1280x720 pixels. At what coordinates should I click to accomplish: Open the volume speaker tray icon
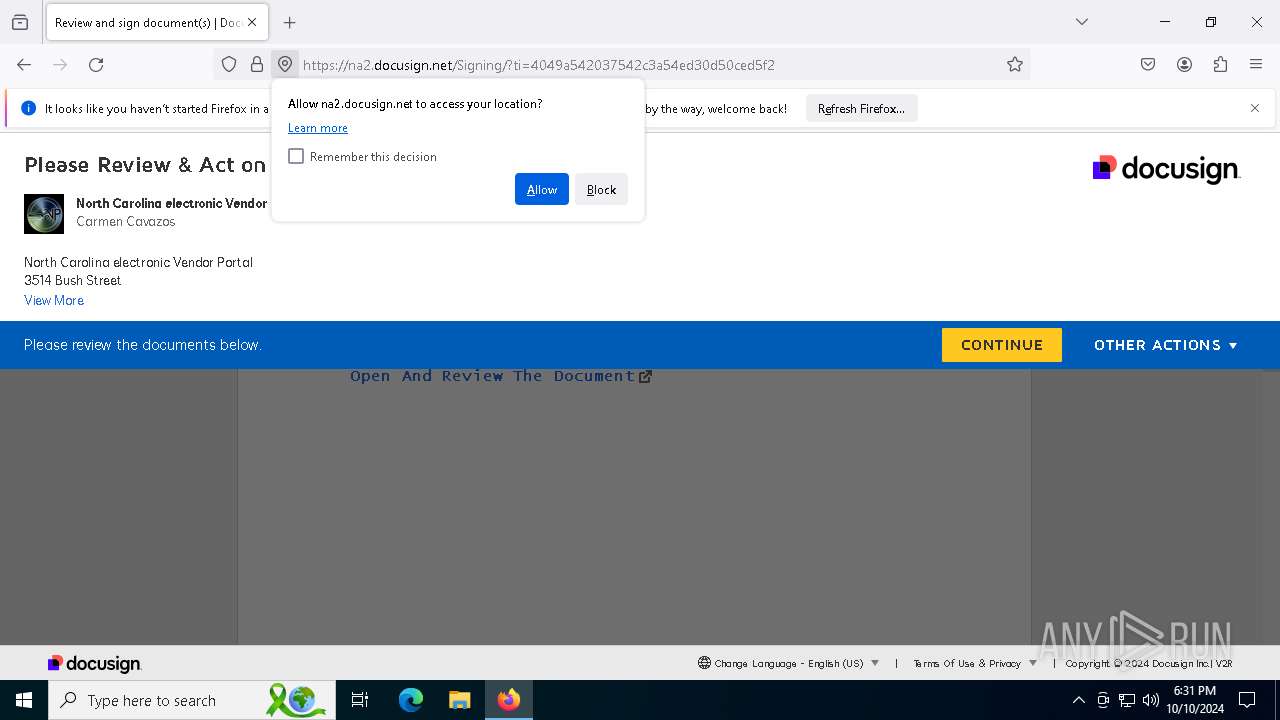(x=1151, y=700)
